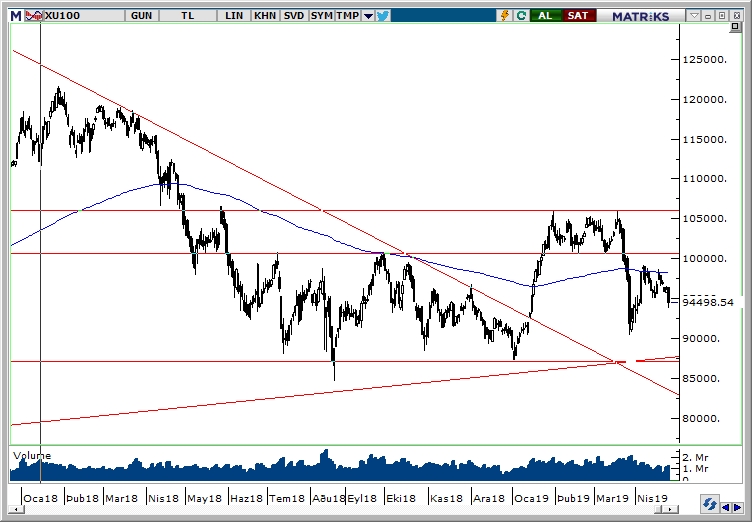This screenshot has height=522, width=752.
Task: Click the Oca18 date label
Action: coord(40,498)
